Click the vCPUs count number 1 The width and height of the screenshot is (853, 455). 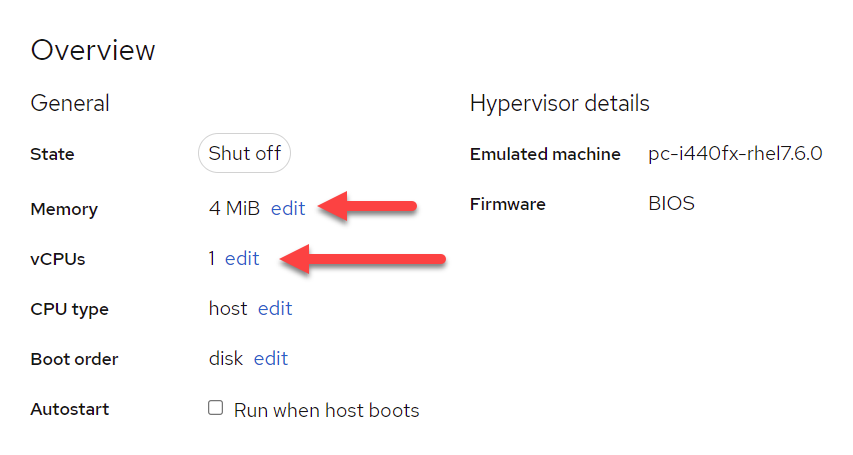click(x=212, y=259)
